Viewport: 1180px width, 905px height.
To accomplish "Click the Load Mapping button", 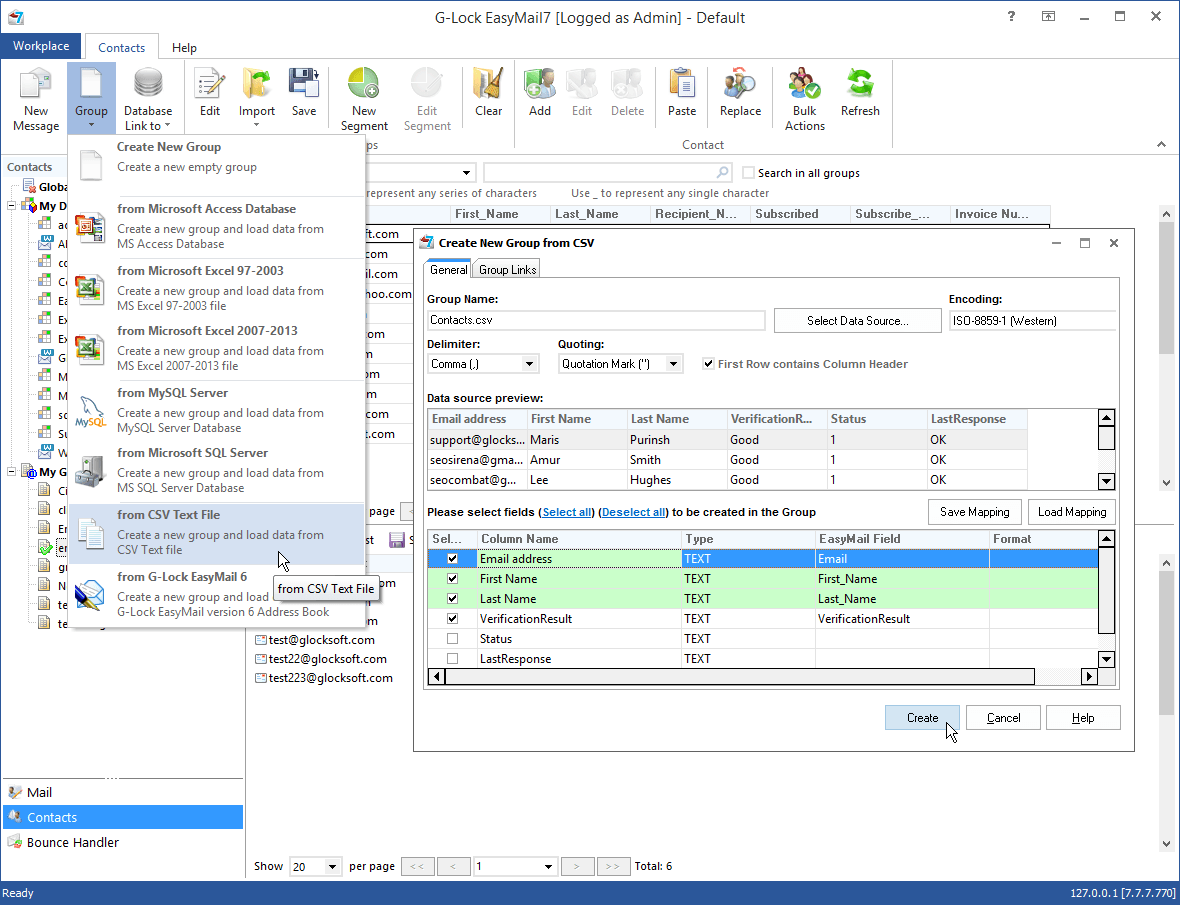I will pyautogui.click(x=1072, y=512).
